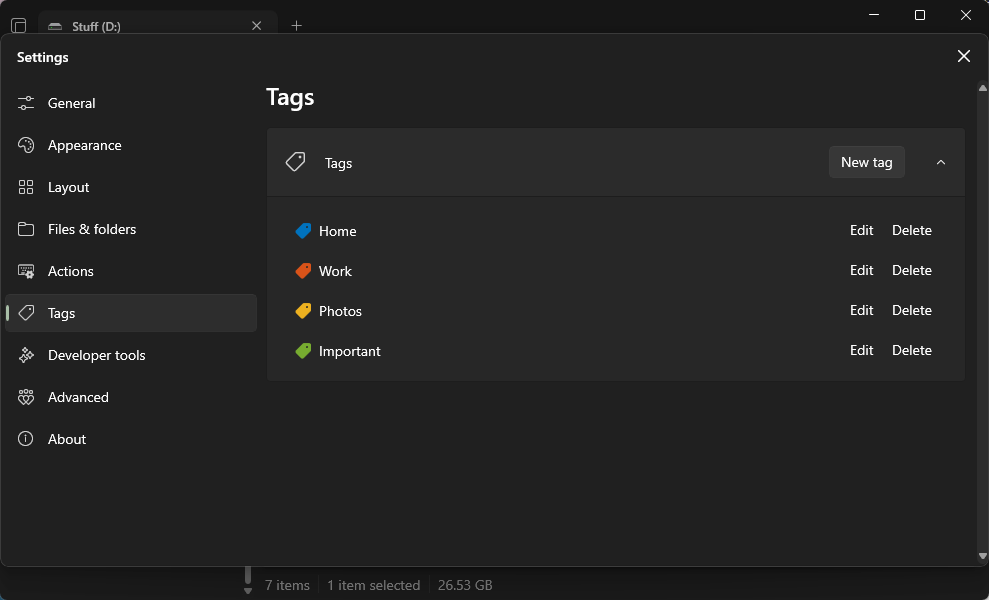The image size is (989, 600).
Task: Create a tag with New tag button
Action: coord(866,162)
